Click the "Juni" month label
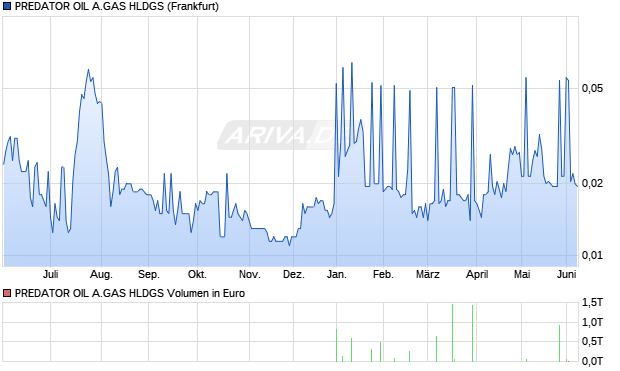 pos(567,274)
